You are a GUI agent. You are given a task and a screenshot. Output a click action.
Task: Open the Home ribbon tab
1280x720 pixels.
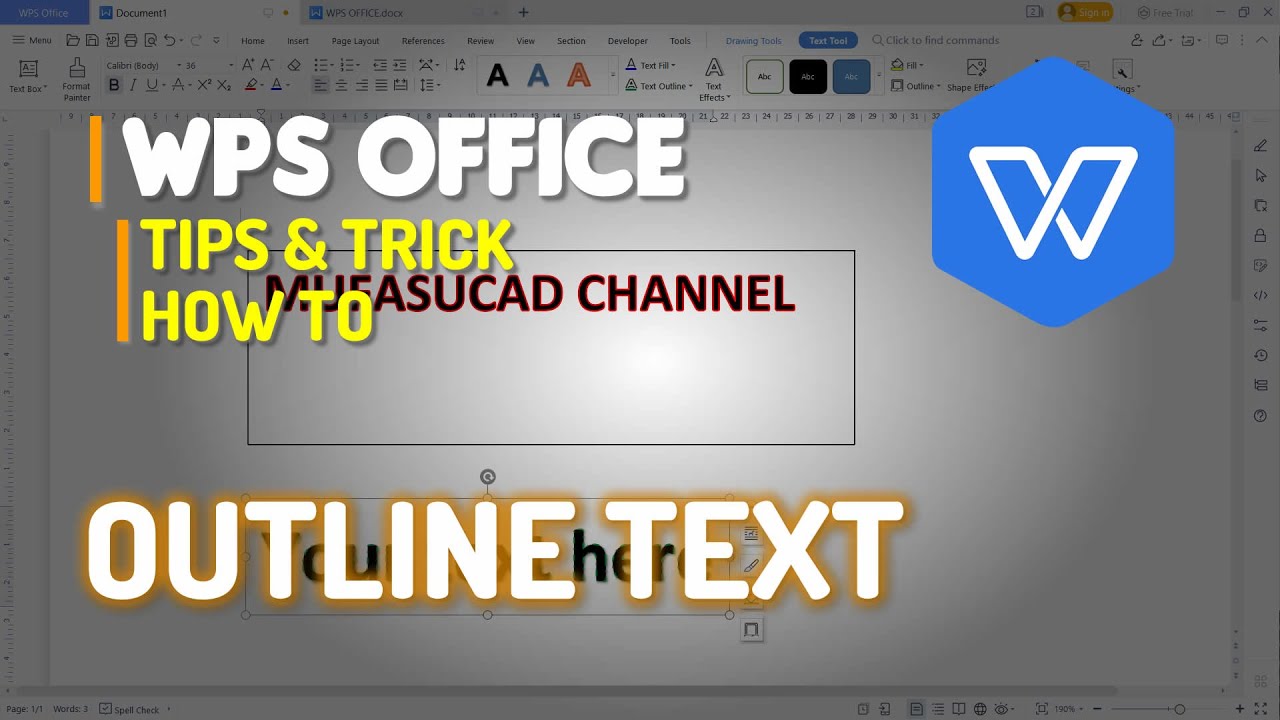tap(253, 41)
